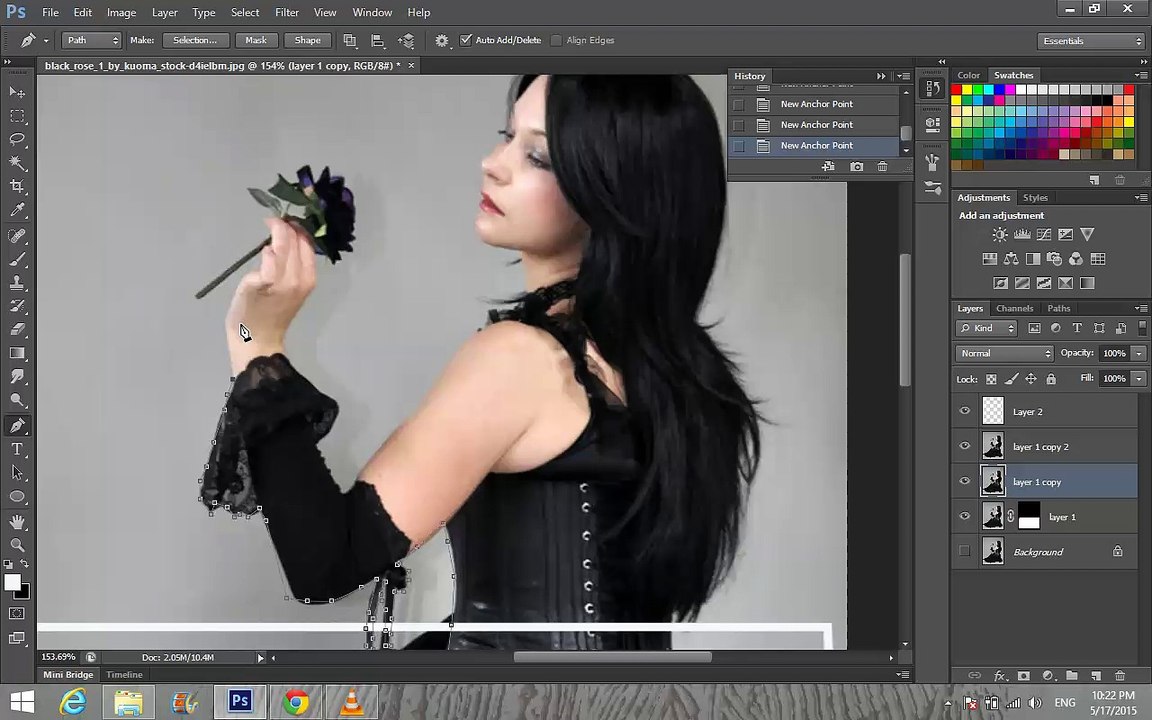Open the Select menu
The height and width of the screenshot is (720, 1152).
[245, 12]
